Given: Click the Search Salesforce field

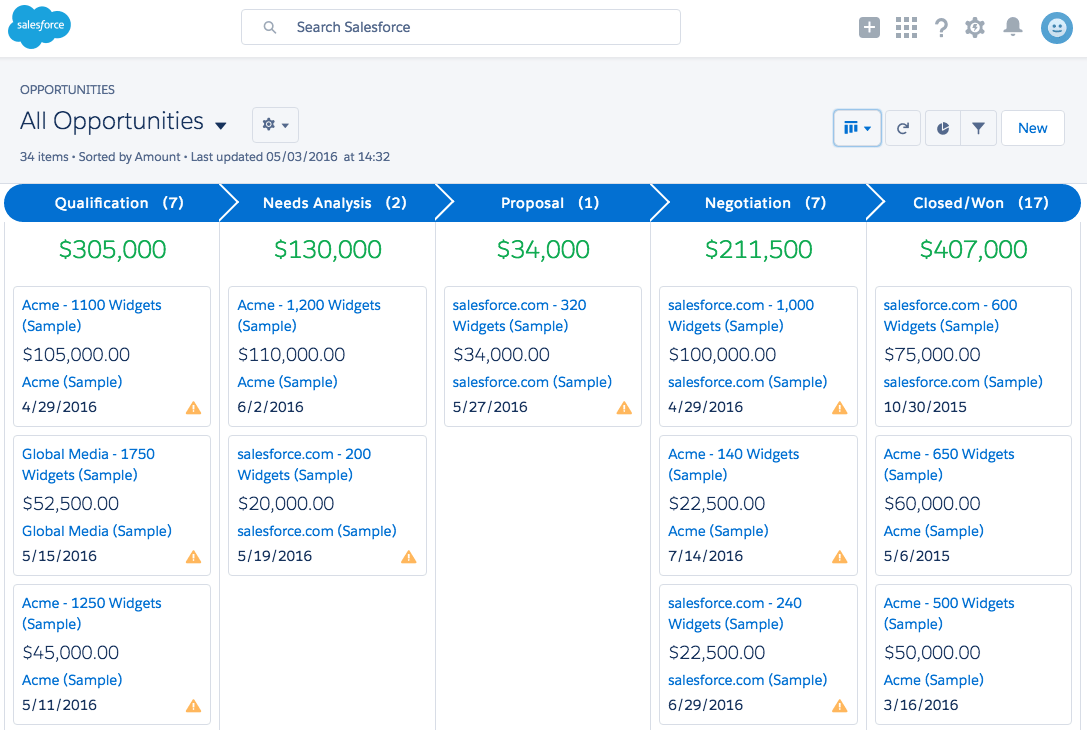Looking at the screenshot, I should [x=460, y=27].
